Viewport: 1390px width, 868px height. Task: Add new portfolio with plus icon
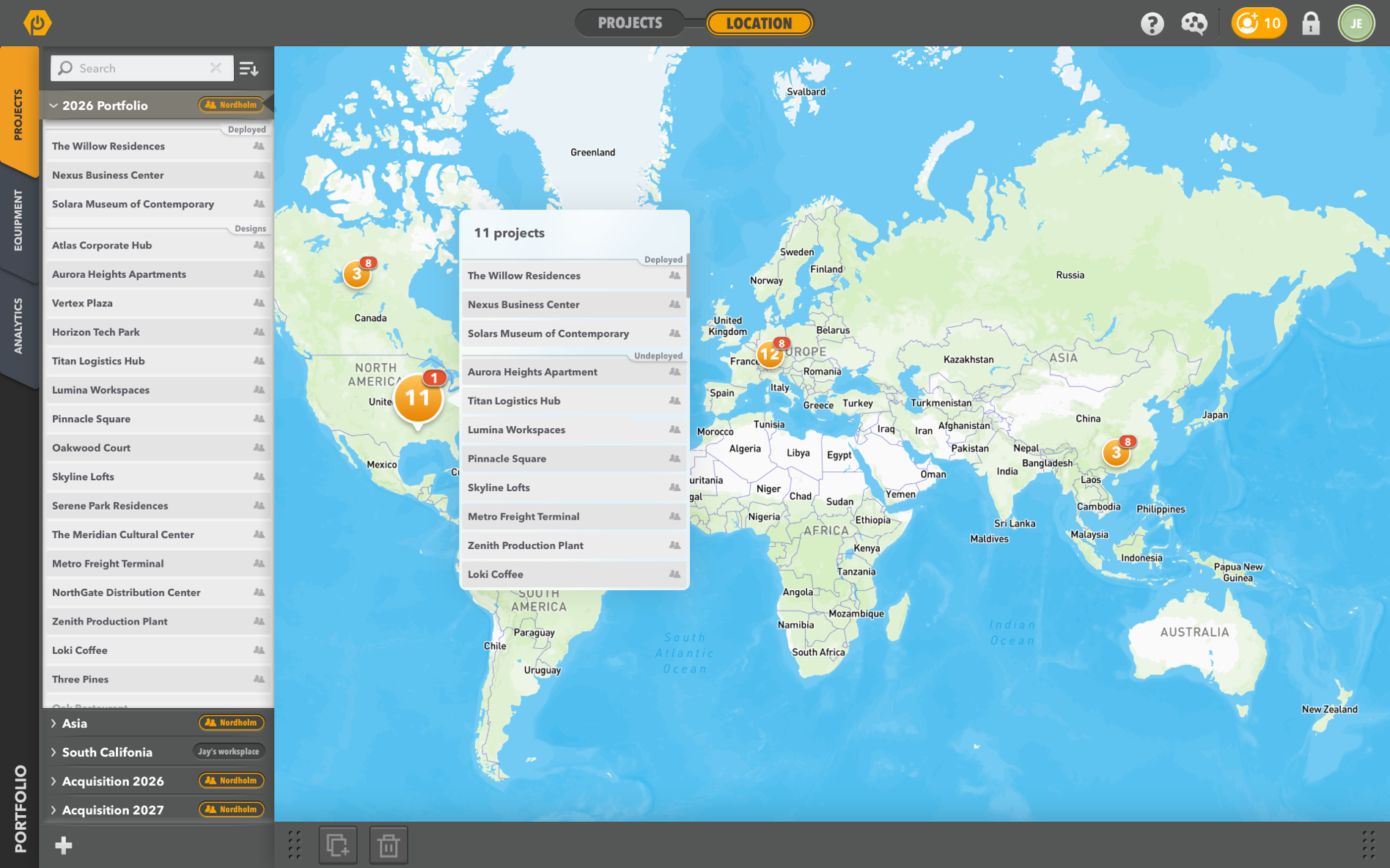[64, 845]
